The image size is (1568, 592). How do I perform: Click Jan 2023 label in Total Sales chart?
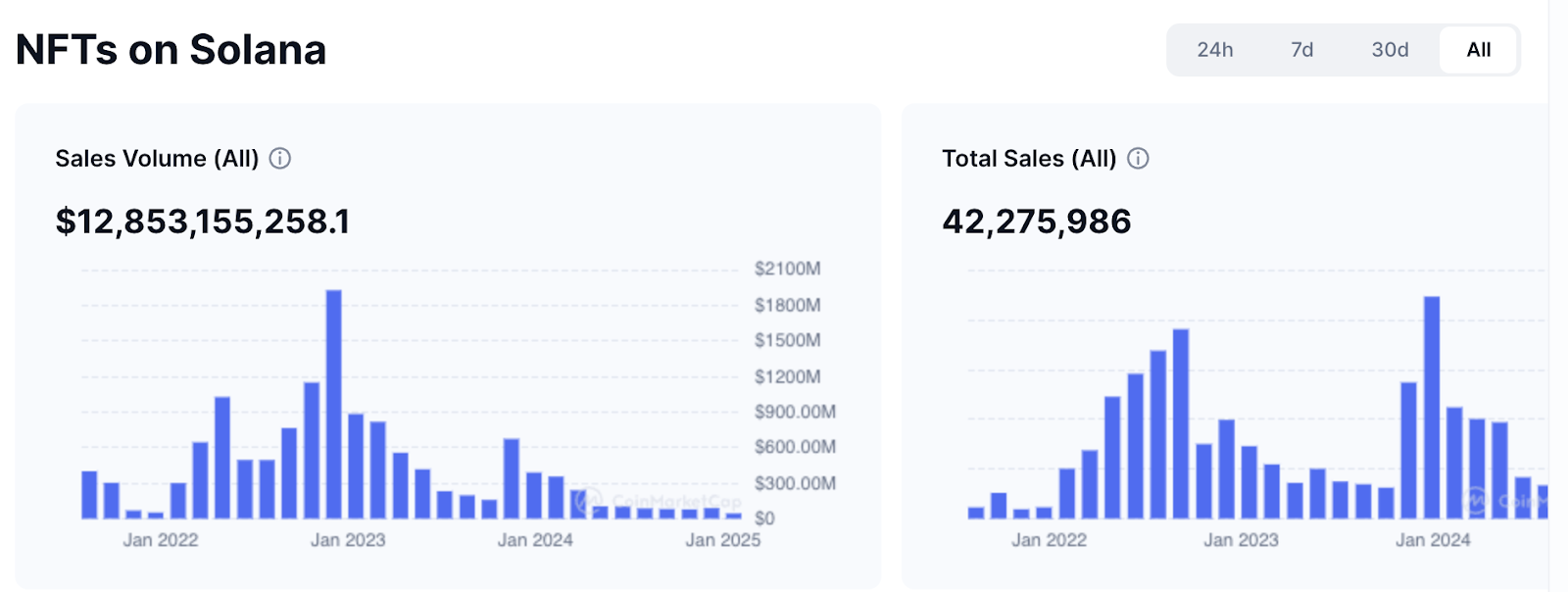coord(1242,540)
